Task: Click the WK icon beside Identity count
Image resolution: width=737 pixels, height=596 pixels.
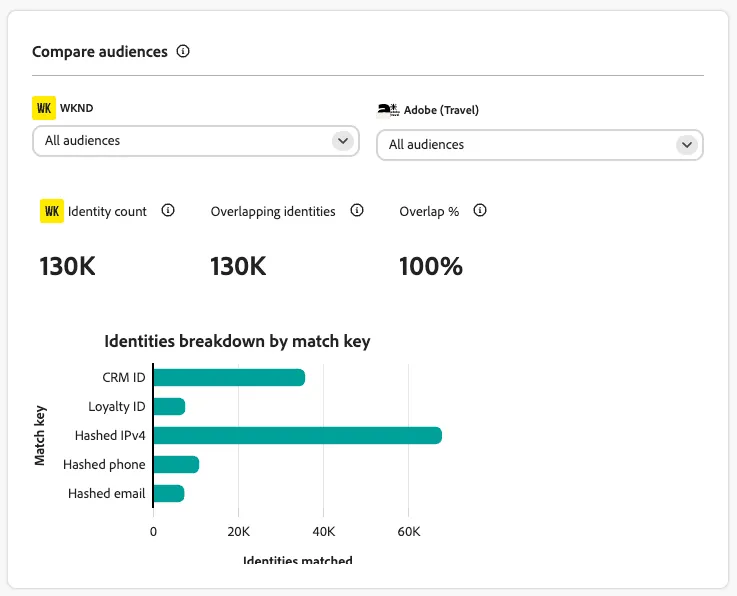Action: (52, 211)
